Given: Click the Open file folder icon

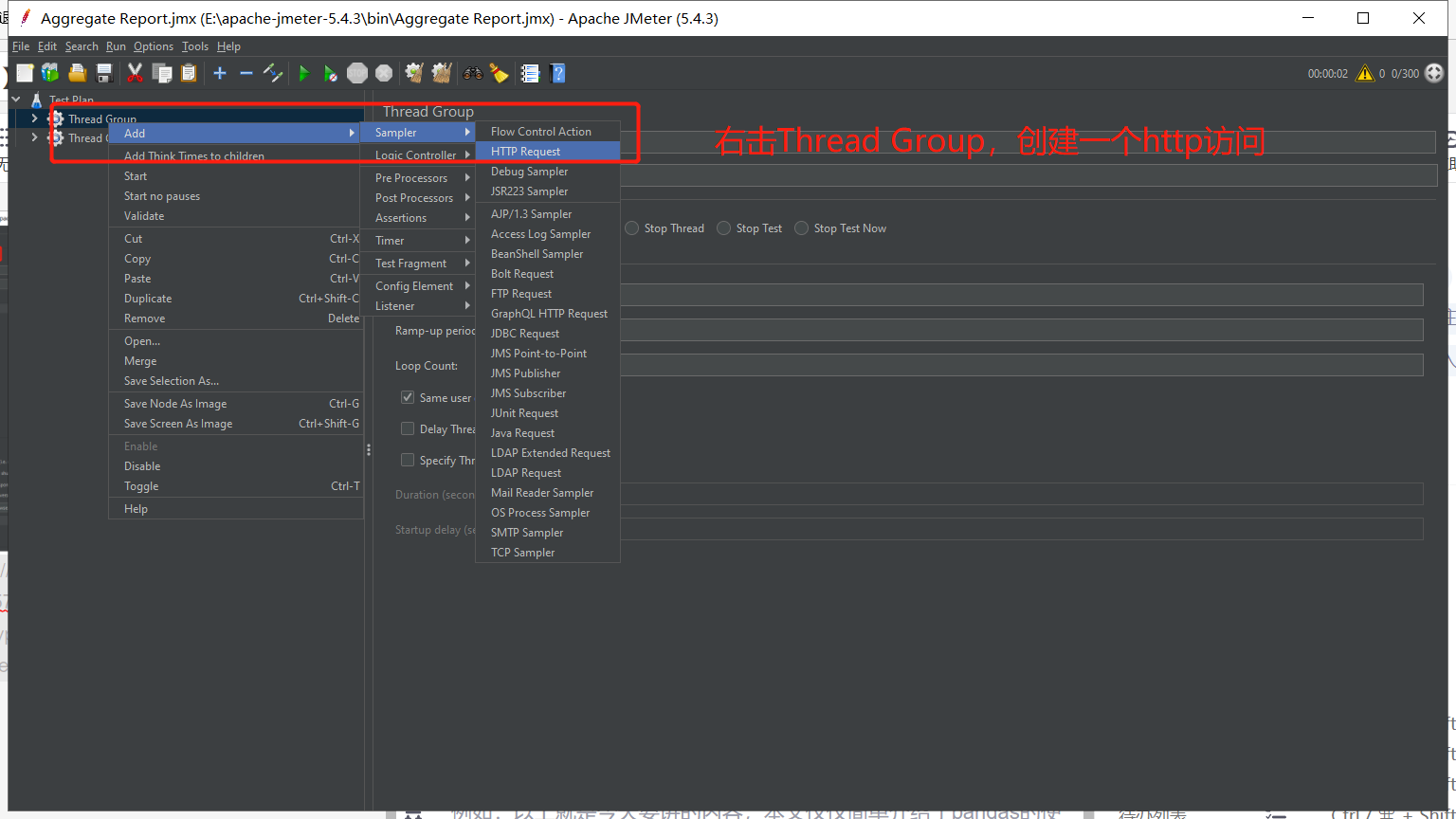Looking at the screenshot, I should (78, 73).
